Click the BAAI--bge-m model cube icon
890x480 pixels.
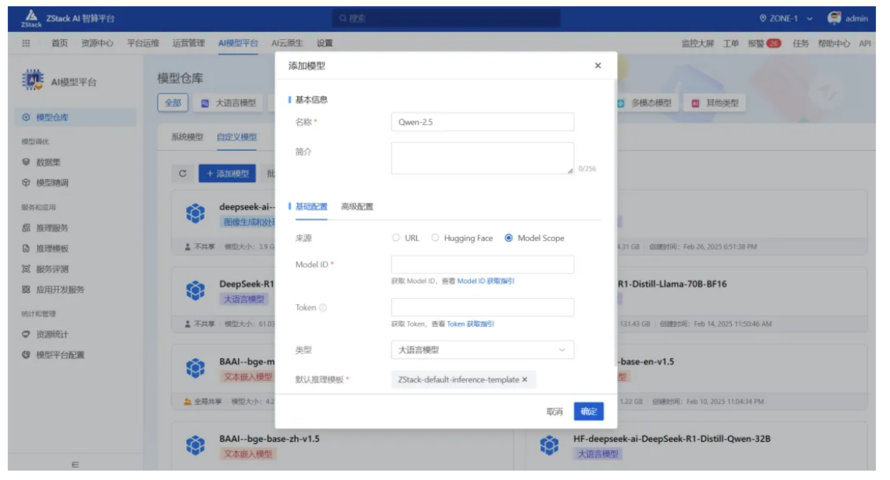pos(195,368)
